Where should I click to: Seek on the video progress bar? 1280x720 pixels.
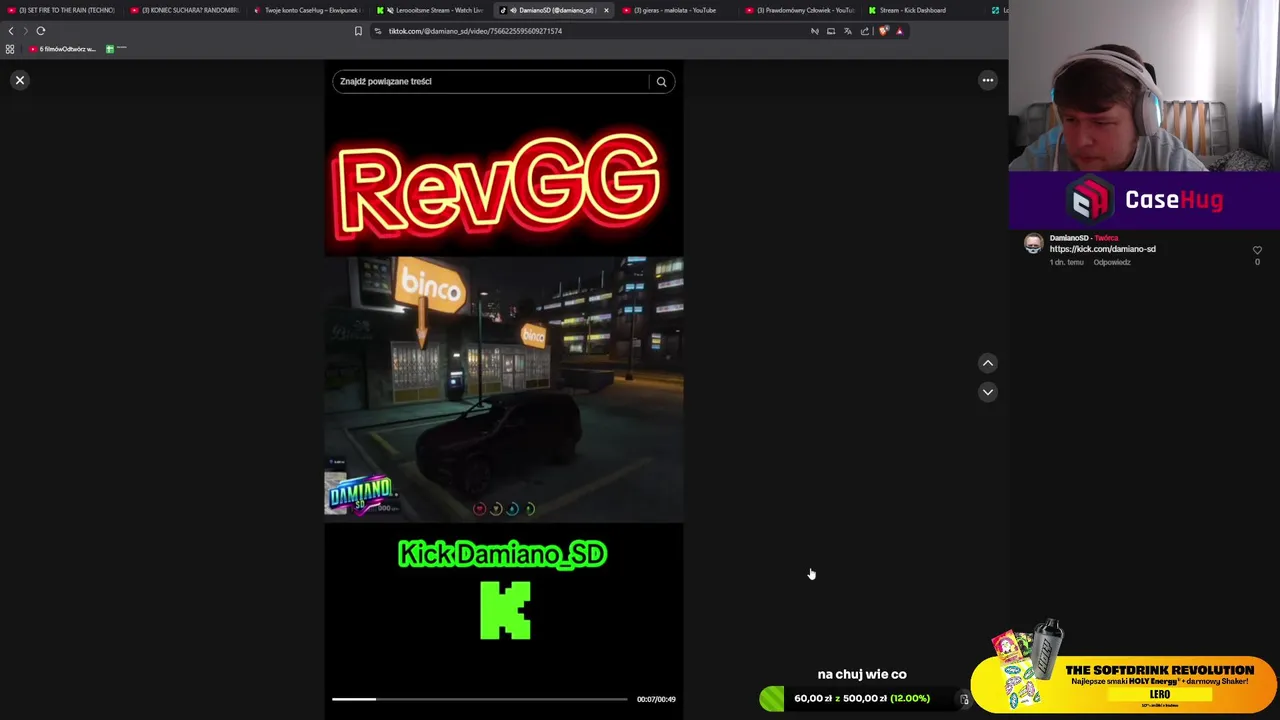(x=480, y=699)
